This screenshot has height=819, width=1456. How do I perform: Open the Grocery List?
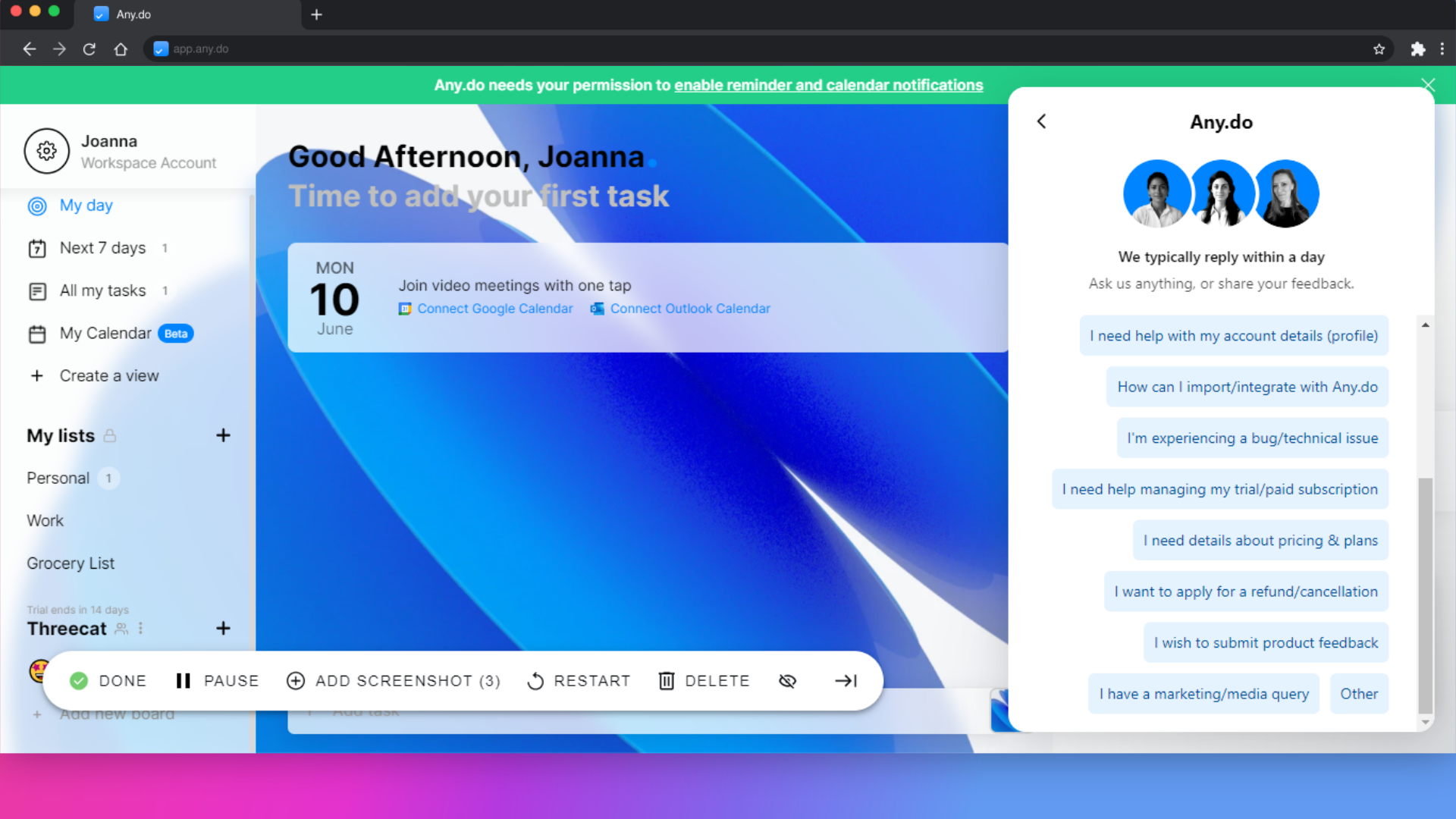click(x=71, y=563)
